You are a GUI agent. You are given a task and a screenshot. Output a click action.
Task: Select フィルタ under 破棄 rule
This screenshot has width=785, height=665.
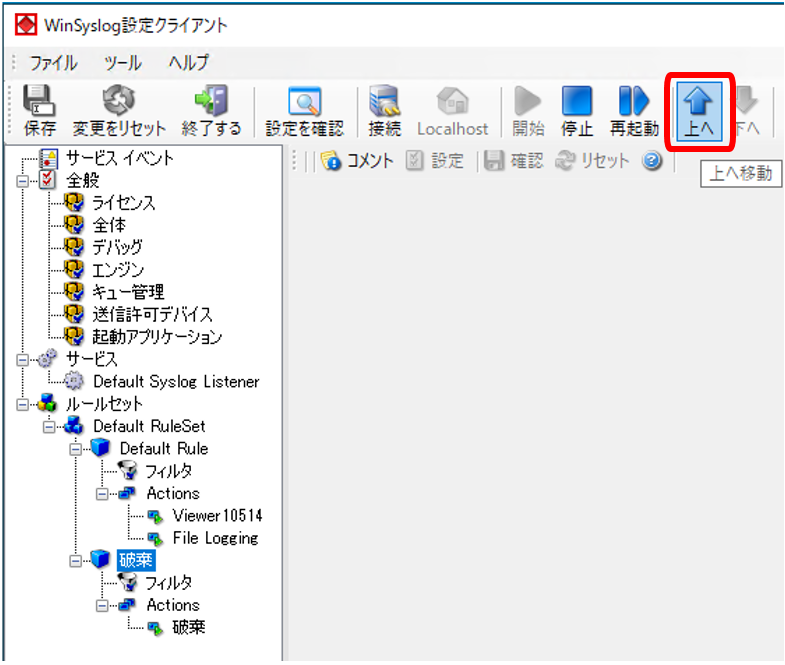[x=169, y=582]
